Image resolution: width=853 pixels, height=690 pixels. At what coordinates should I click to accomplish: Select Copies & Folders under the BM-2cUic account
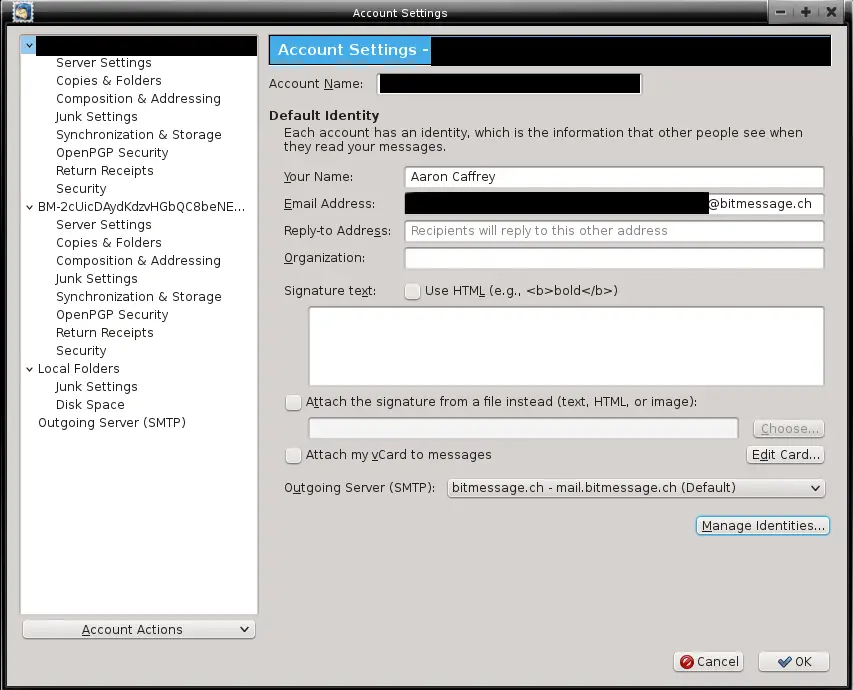[109, 243]
